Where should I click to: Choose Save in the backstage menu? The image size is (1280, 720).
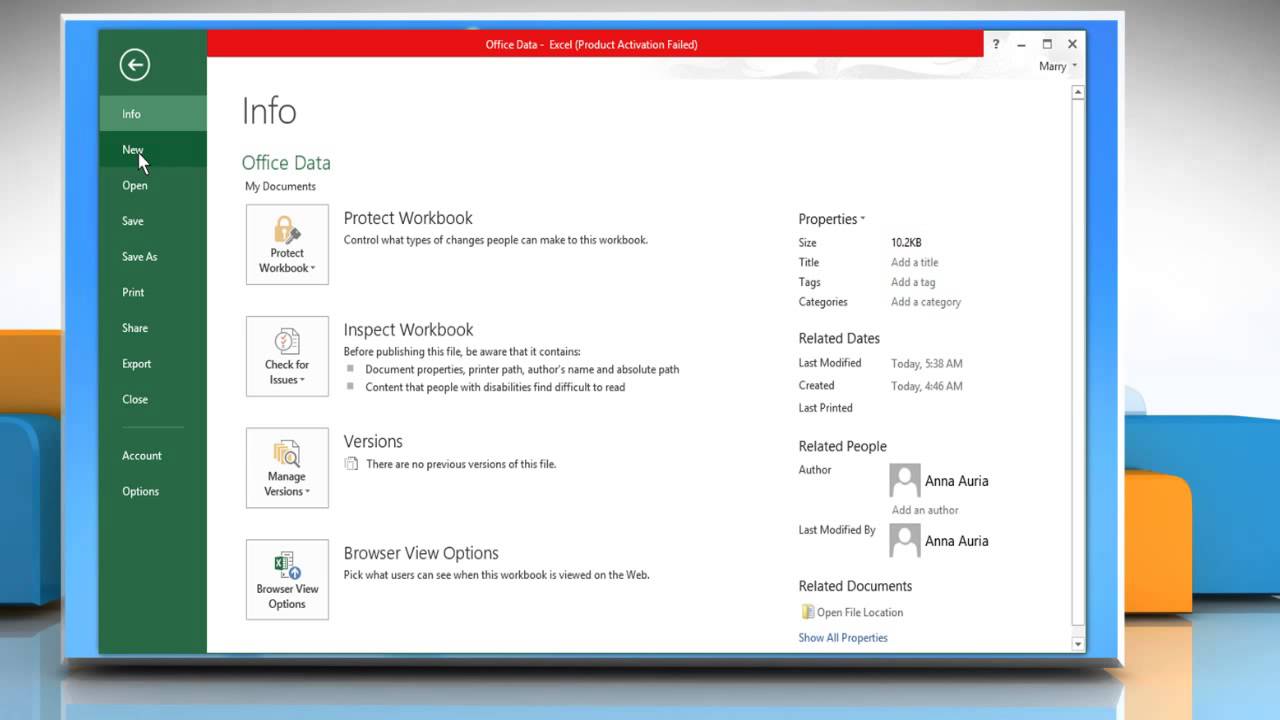point(153,221)
